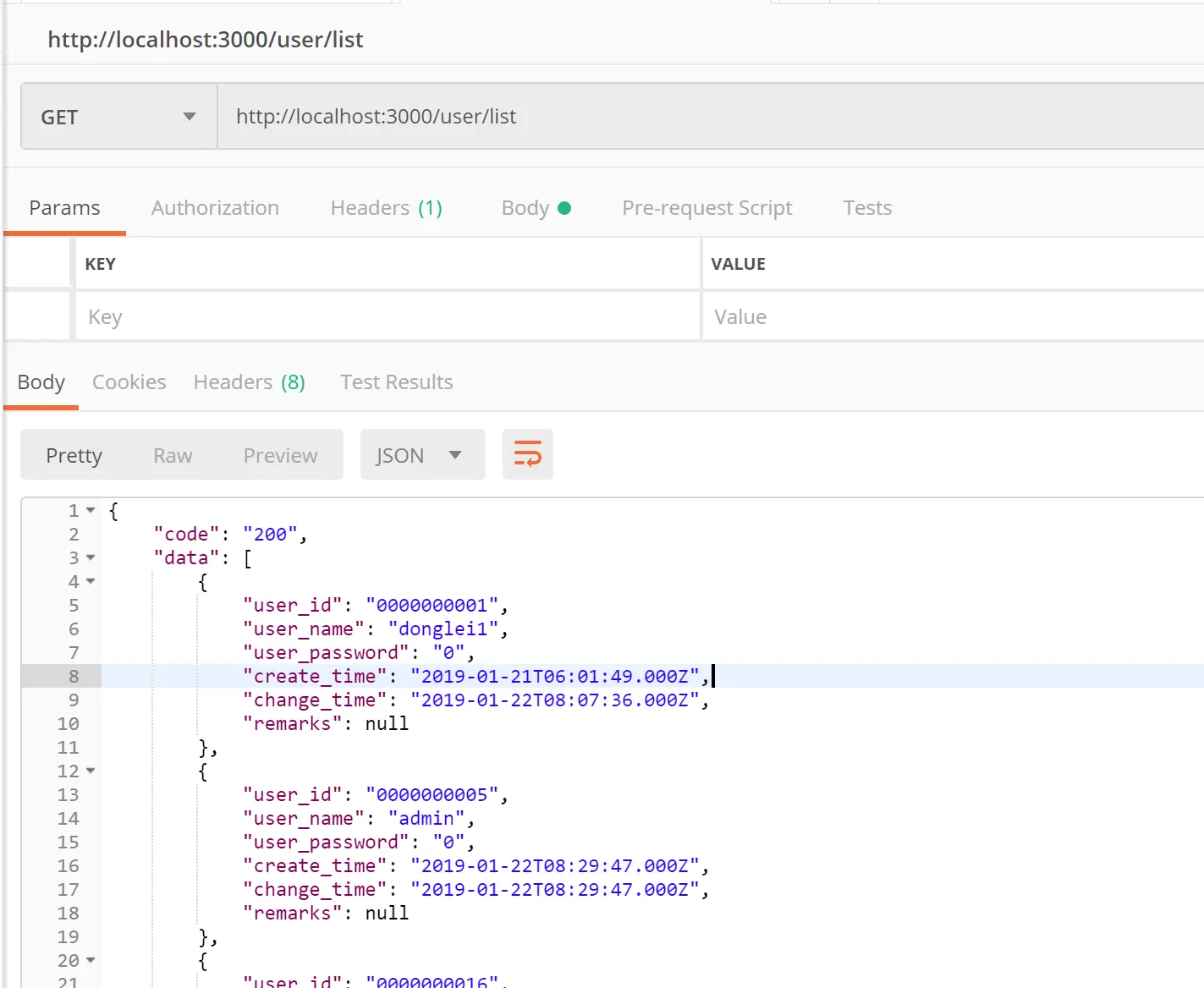
Task: Switch to Raw response view
Action: [173, 455]
